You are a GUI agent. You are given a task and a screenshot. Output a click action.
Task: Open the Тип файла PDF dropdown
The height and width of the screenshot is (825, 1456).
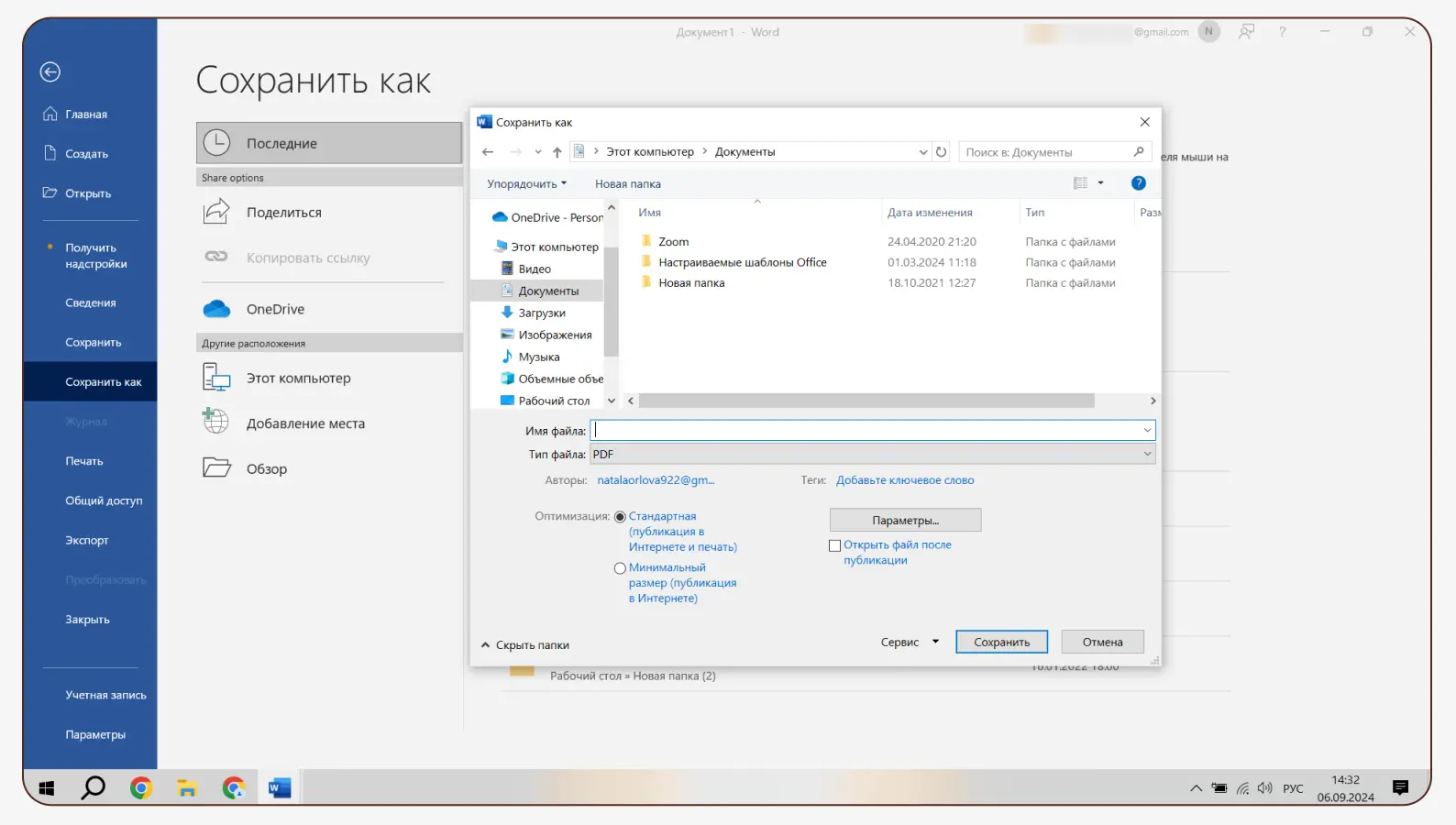tap(872, 455)
